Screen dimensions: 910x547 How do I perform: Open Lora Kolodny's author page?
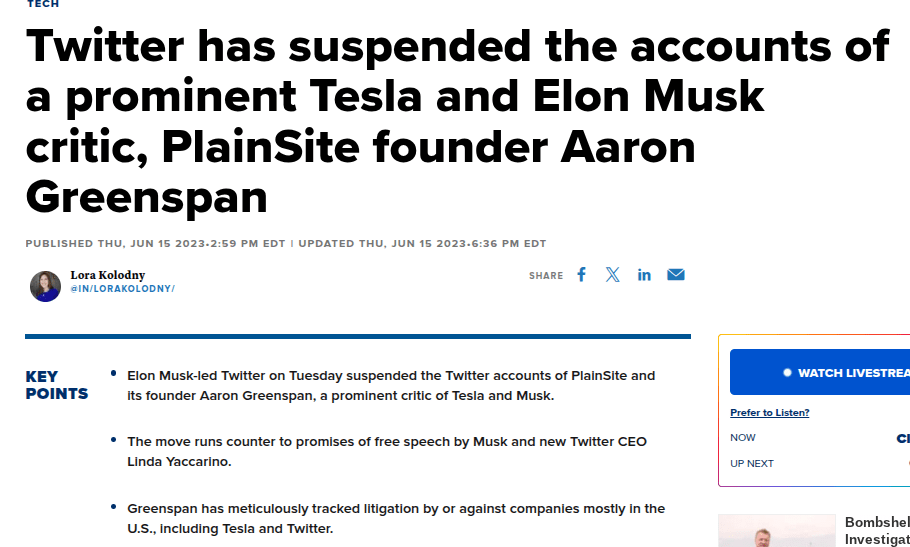coord(107,275)
